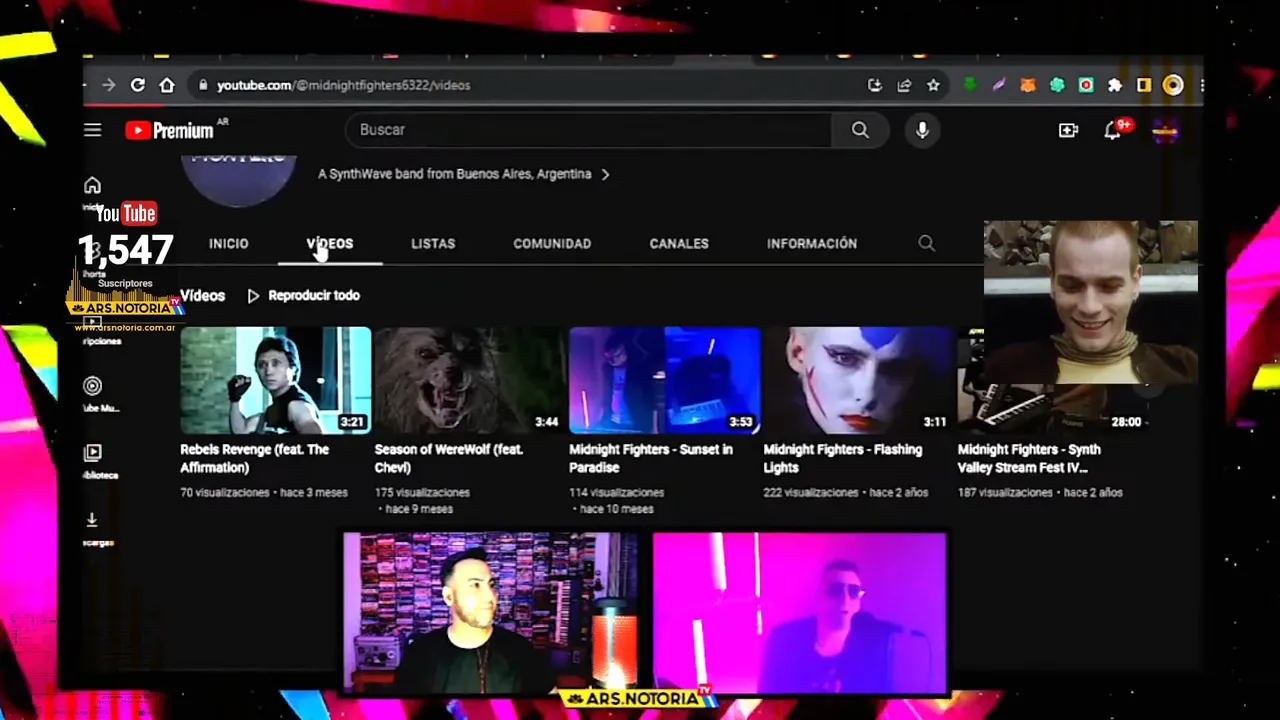Click Midnight Fighters - Synth Valley Stream title
This screenshot has height=720, width=1280.
[1029, 458]
